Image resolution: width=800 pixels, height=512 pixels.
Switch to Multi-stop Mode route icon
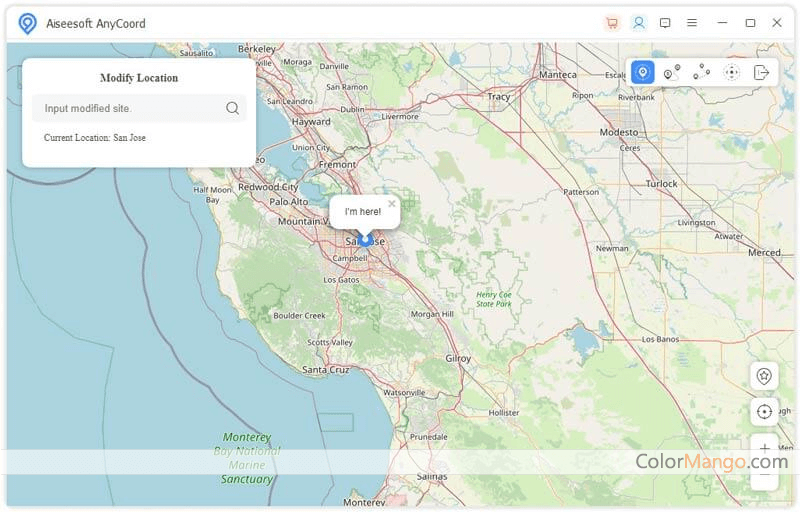tap(702, 72)
